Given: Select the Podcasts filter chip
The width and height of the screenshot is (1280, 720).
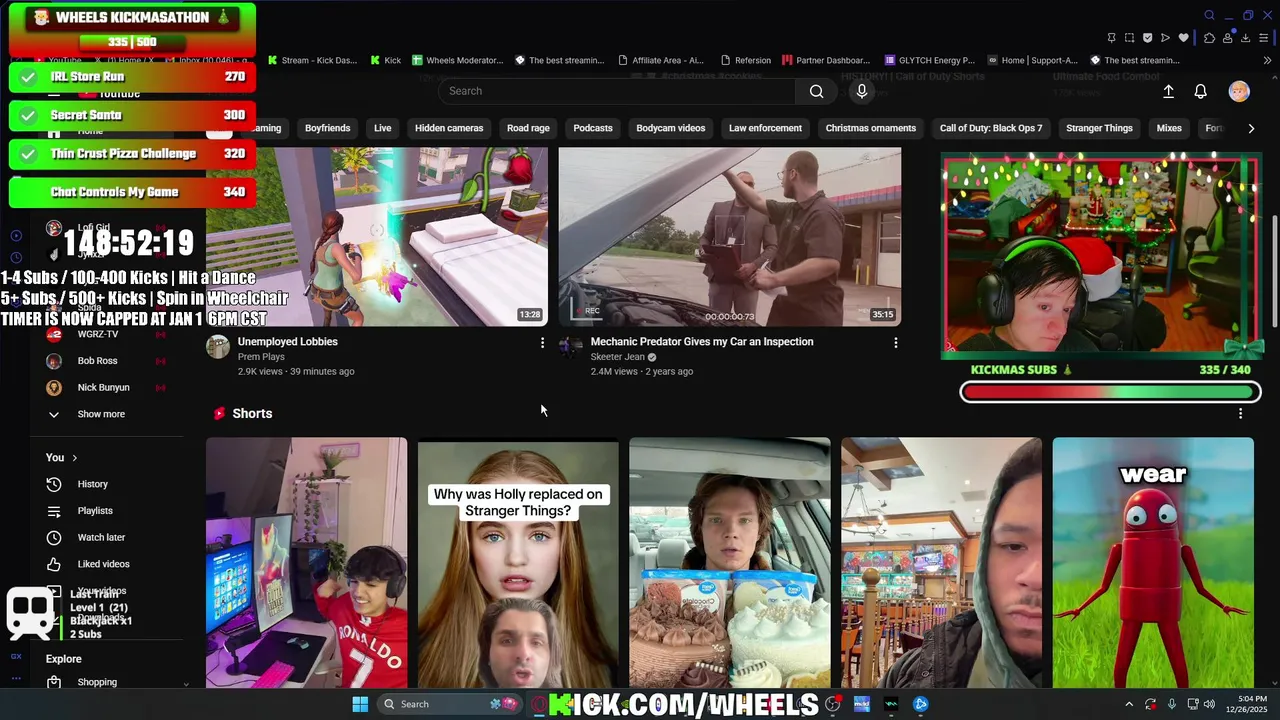Looking at the screenshot, I should [x=593, y=128].
